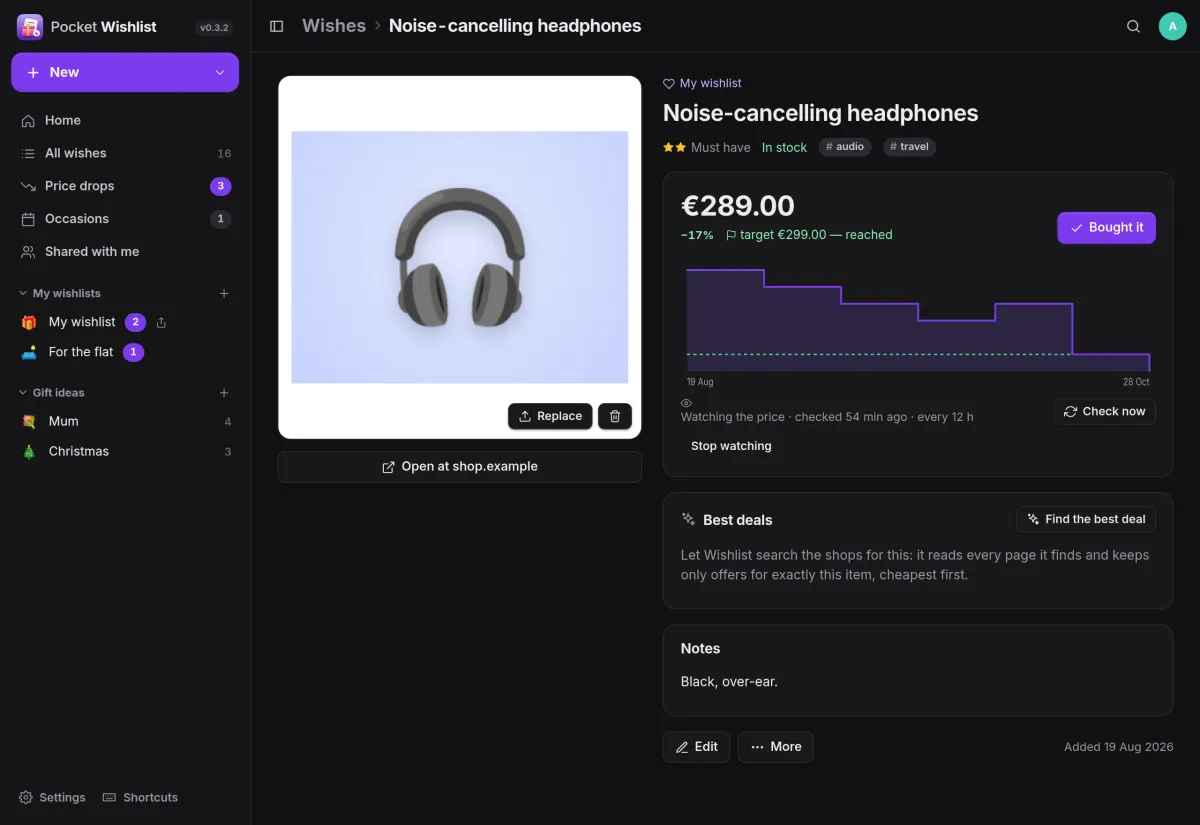Open All wishes list
1200x825 pixels.
tap(125, 153)
